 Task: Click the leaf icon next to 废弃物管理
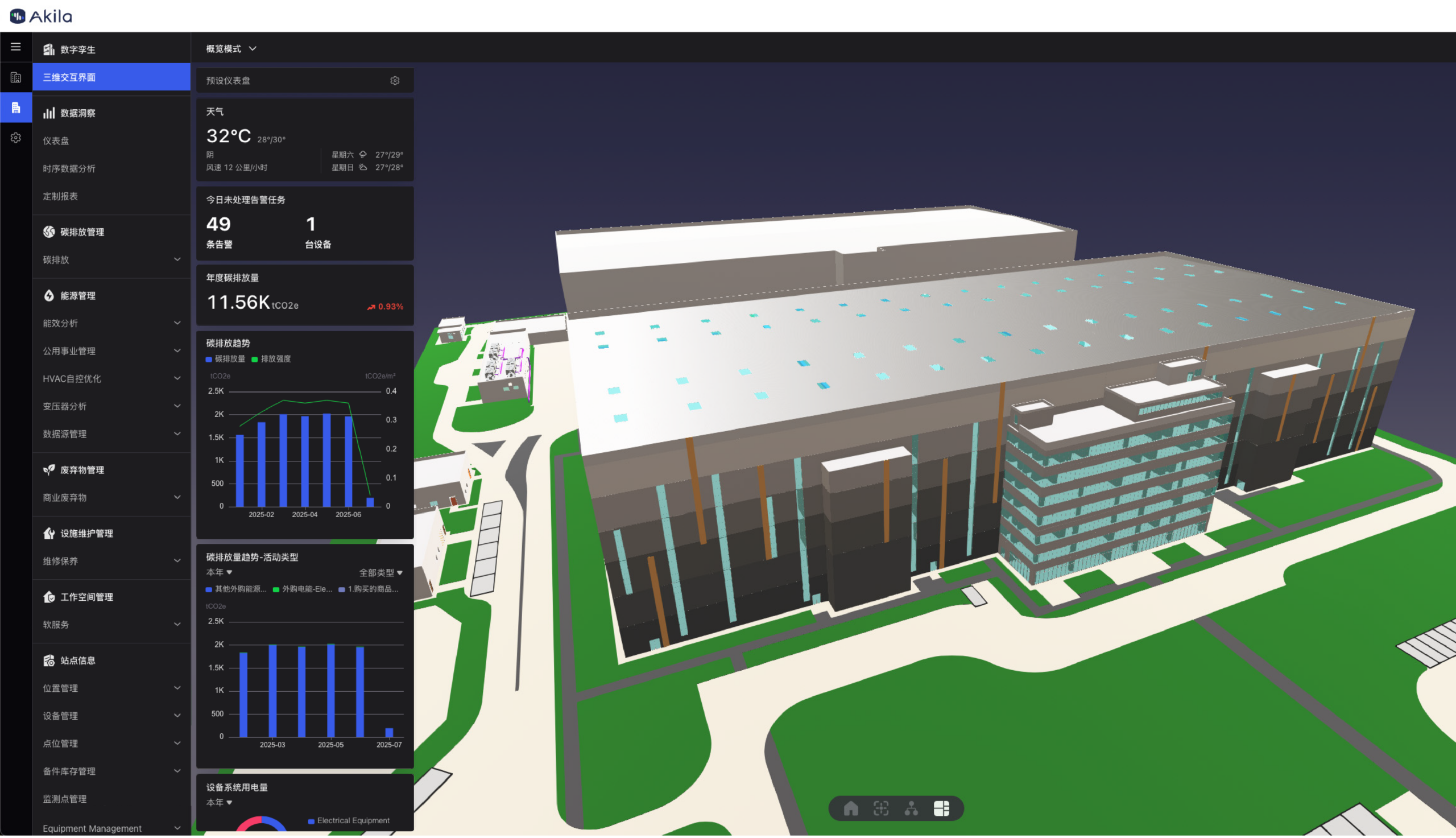point(49,469)
